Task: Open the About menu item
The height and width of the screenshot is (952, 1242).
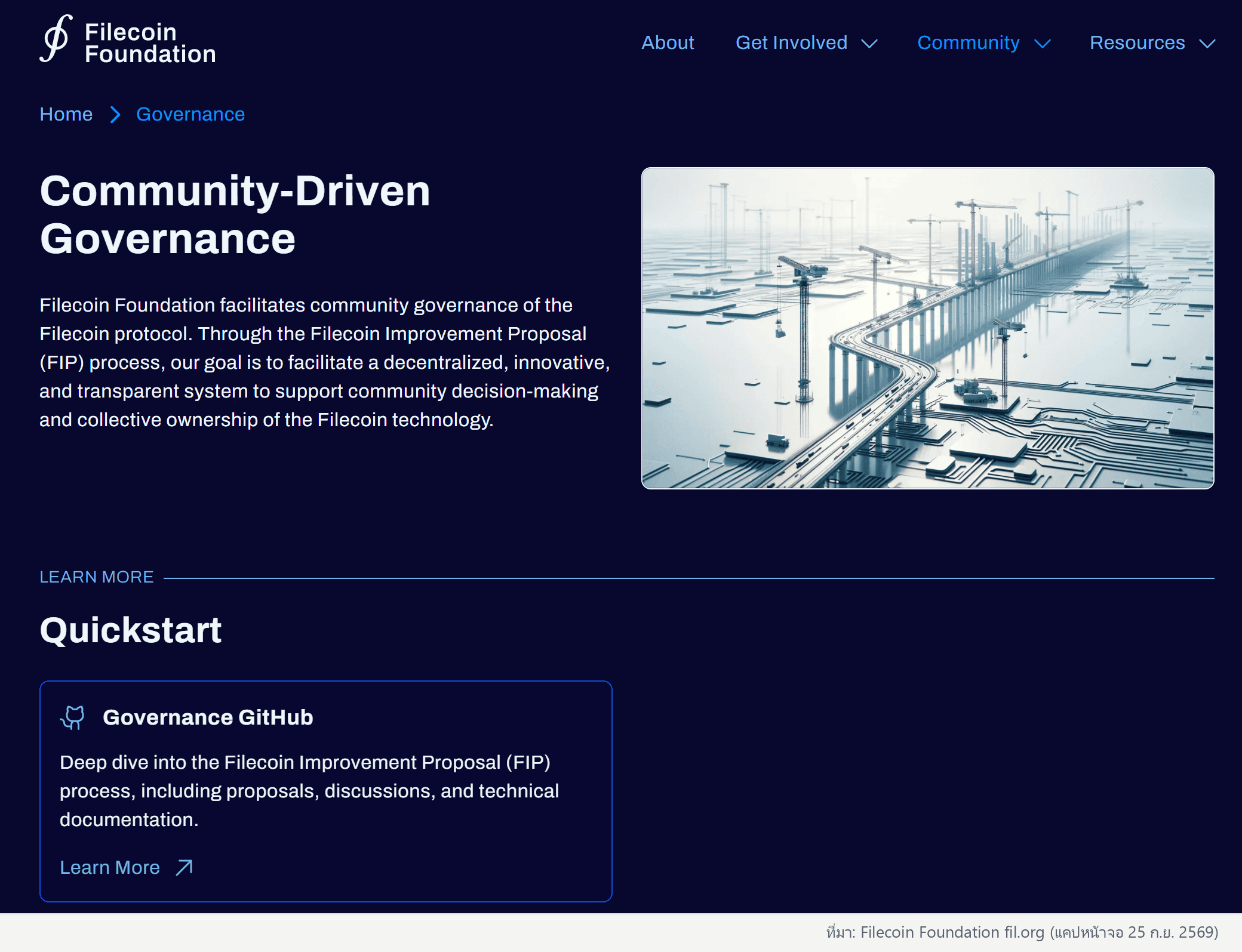Action: 668,43
